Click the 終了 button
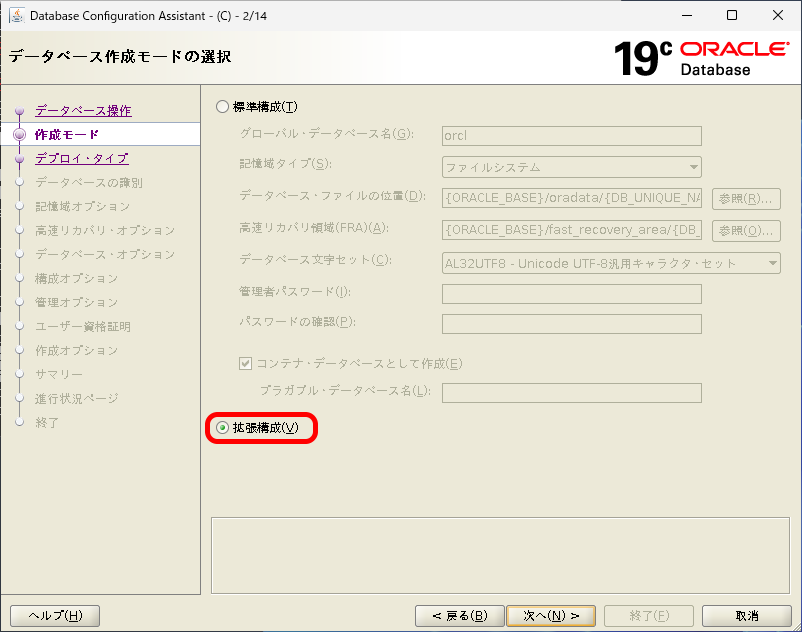This screenshot has width=802, height=632. click(648, 615)
